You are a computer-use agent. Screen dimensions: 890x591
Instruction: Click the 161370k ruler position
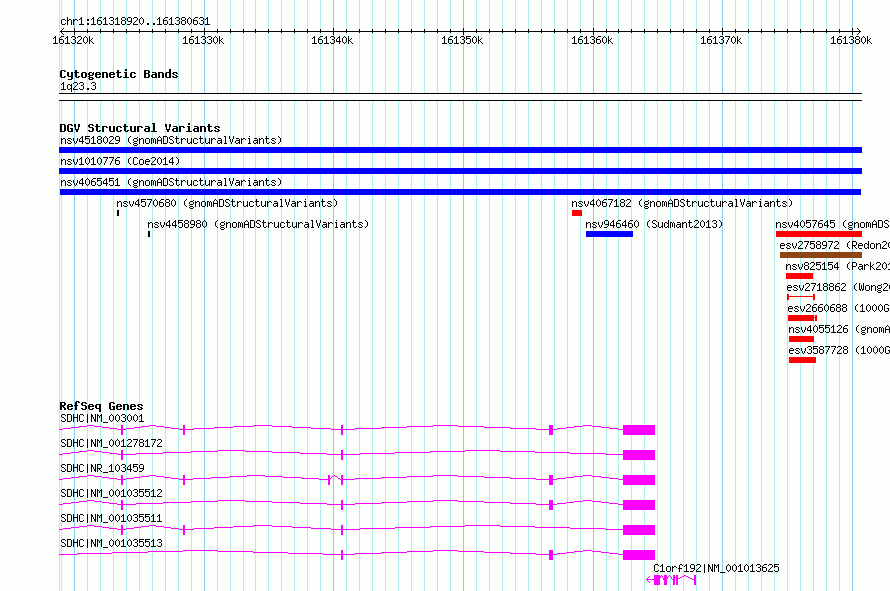(721, 40)
